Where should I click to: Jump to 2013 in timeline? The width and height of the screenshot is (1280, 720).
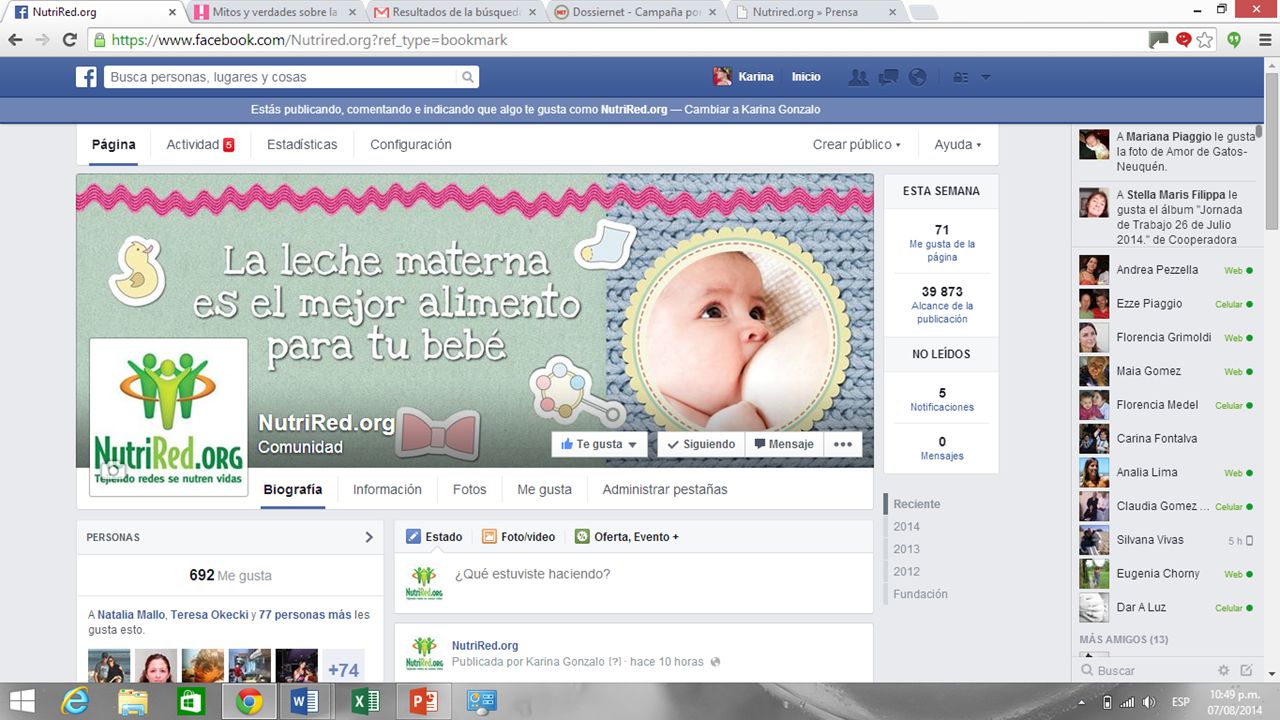tap(907, 549)
